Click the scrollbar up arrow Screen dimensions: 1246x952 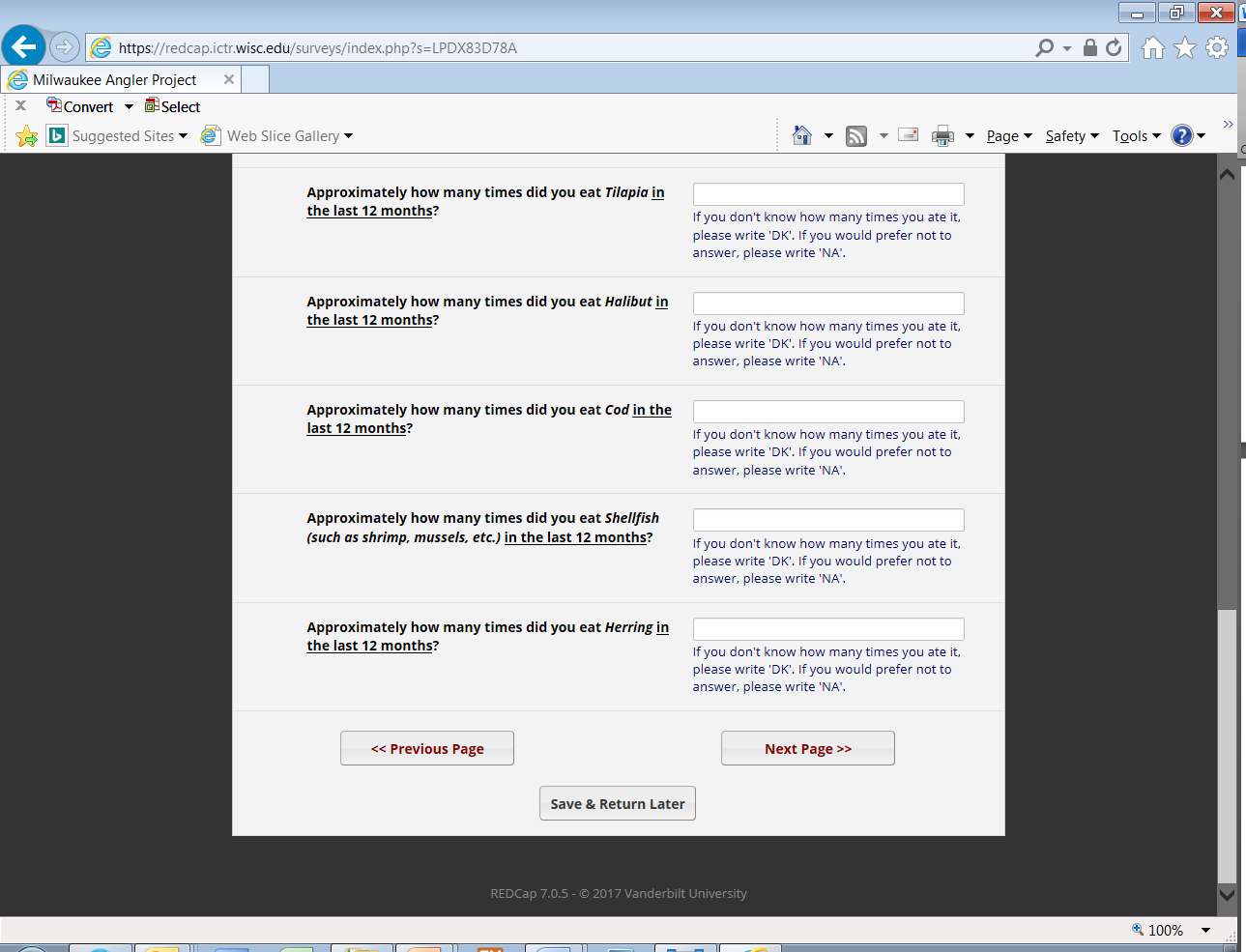pyautogui.click(x=1227, y=175)
